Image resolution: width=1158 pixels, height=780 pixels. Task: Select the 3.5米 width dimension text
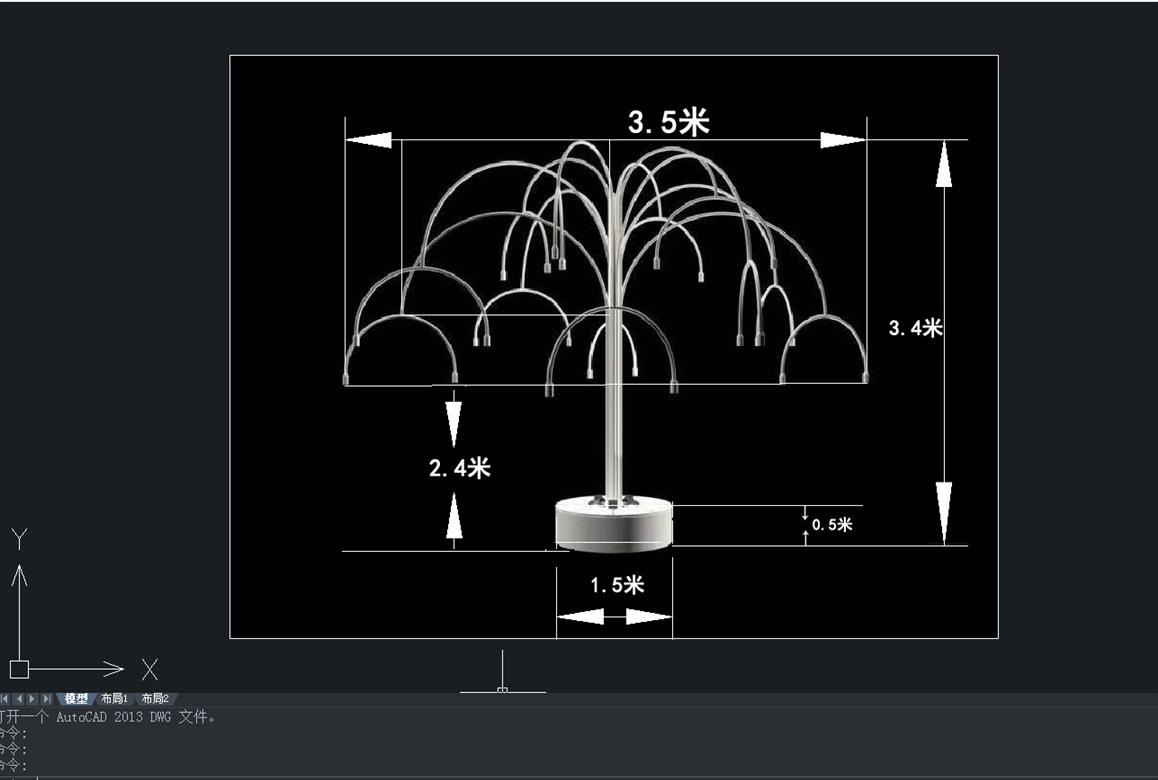tap(668, 122)
